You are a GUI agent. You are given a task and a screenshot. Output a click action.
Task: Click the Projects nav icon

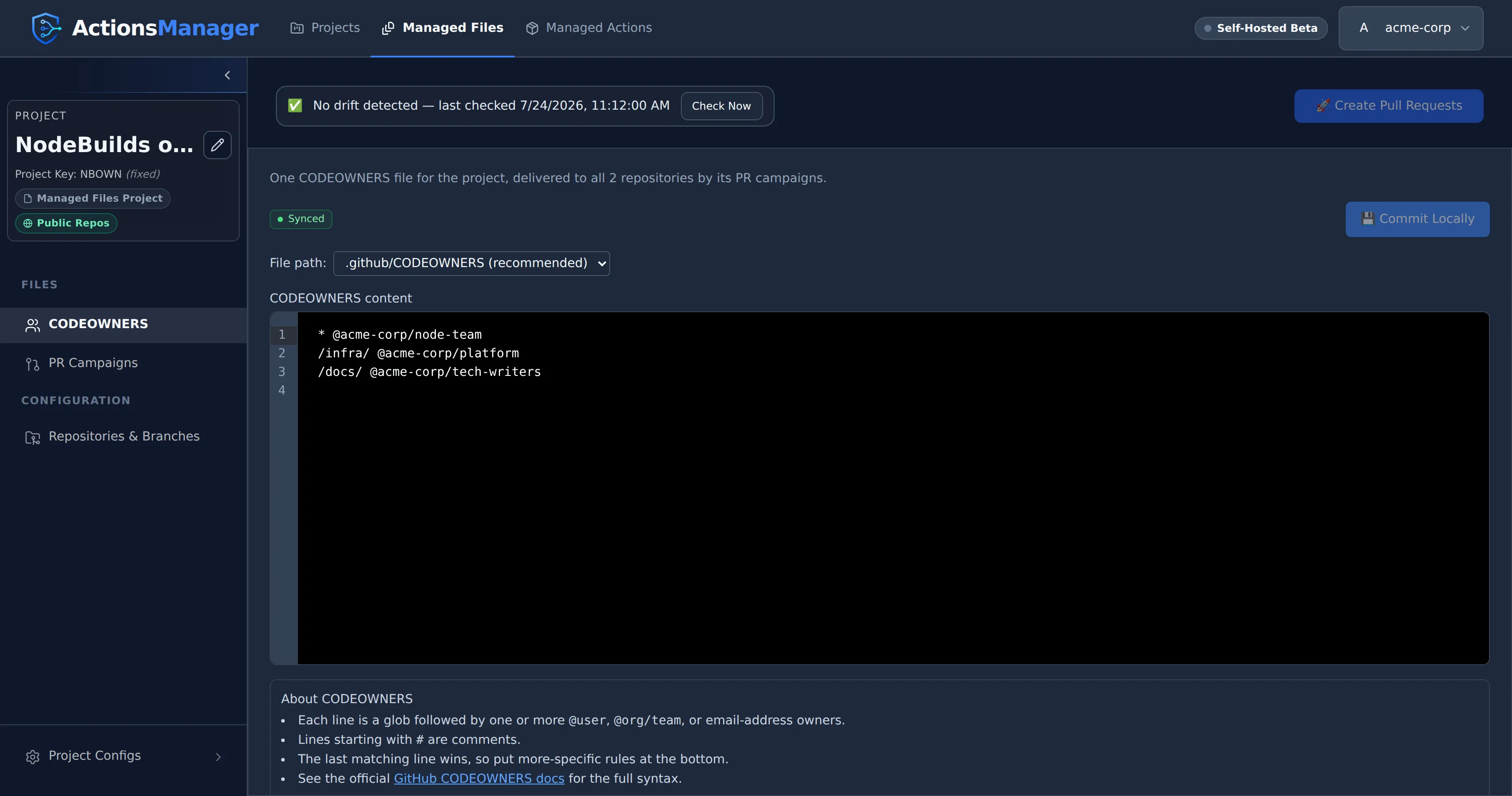297,28
